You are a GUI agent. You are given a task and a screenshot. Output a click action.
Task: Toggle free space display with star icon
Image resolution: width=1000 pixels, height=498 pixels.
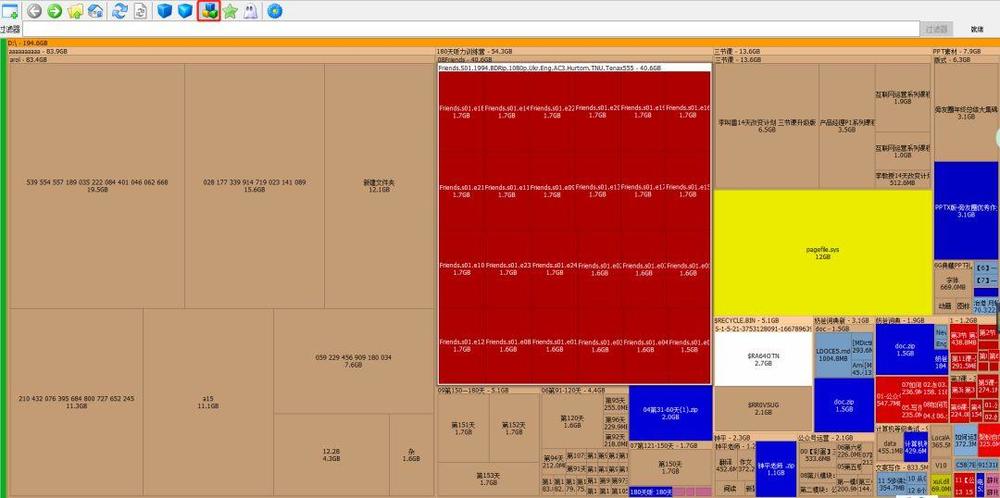pos(230,11)
